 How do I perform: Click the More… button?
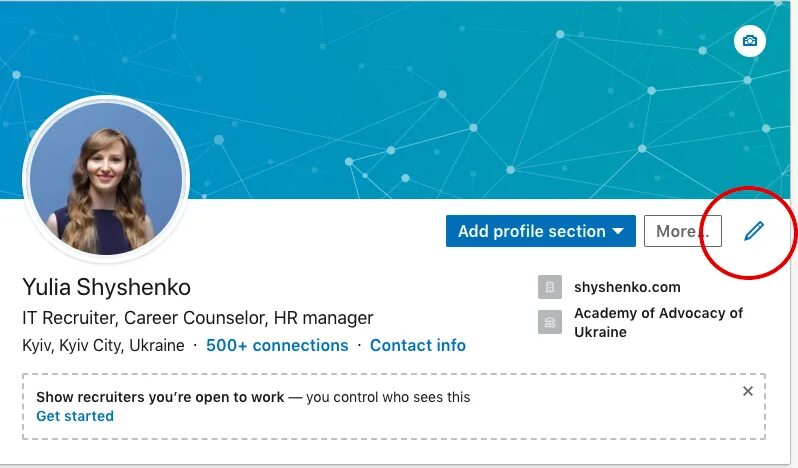pos(682,231)
